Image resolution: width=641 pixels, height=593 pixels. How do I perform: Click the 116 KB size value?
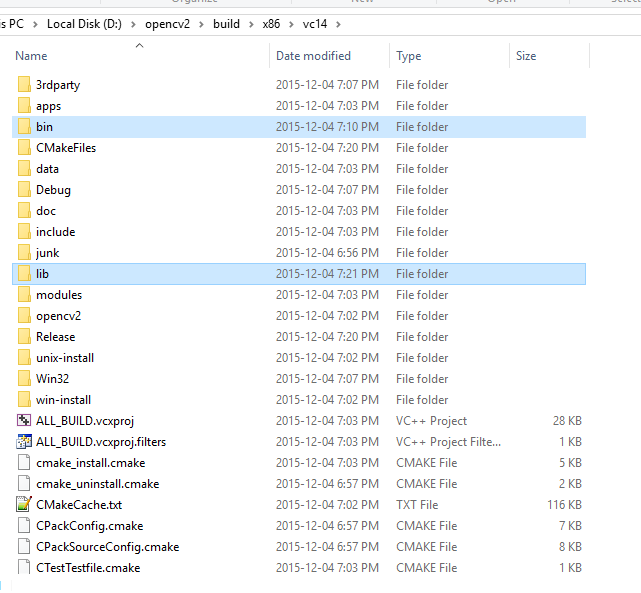(564, 505)
